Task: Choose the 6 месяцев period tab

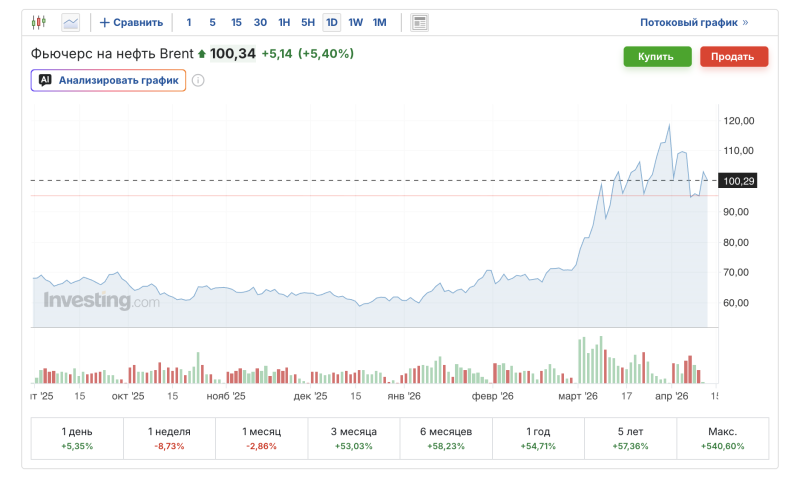Action: pyautogui.click(x=446, y=437)
